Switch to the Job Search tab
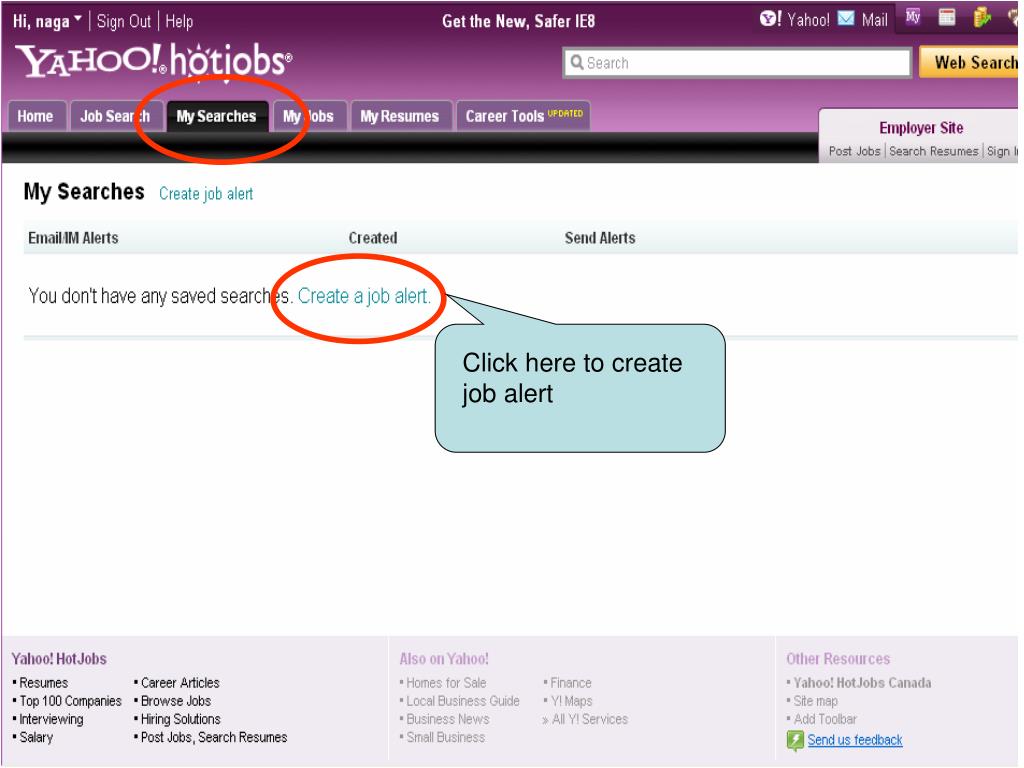Screen dimensions: 1024x768 115,116
